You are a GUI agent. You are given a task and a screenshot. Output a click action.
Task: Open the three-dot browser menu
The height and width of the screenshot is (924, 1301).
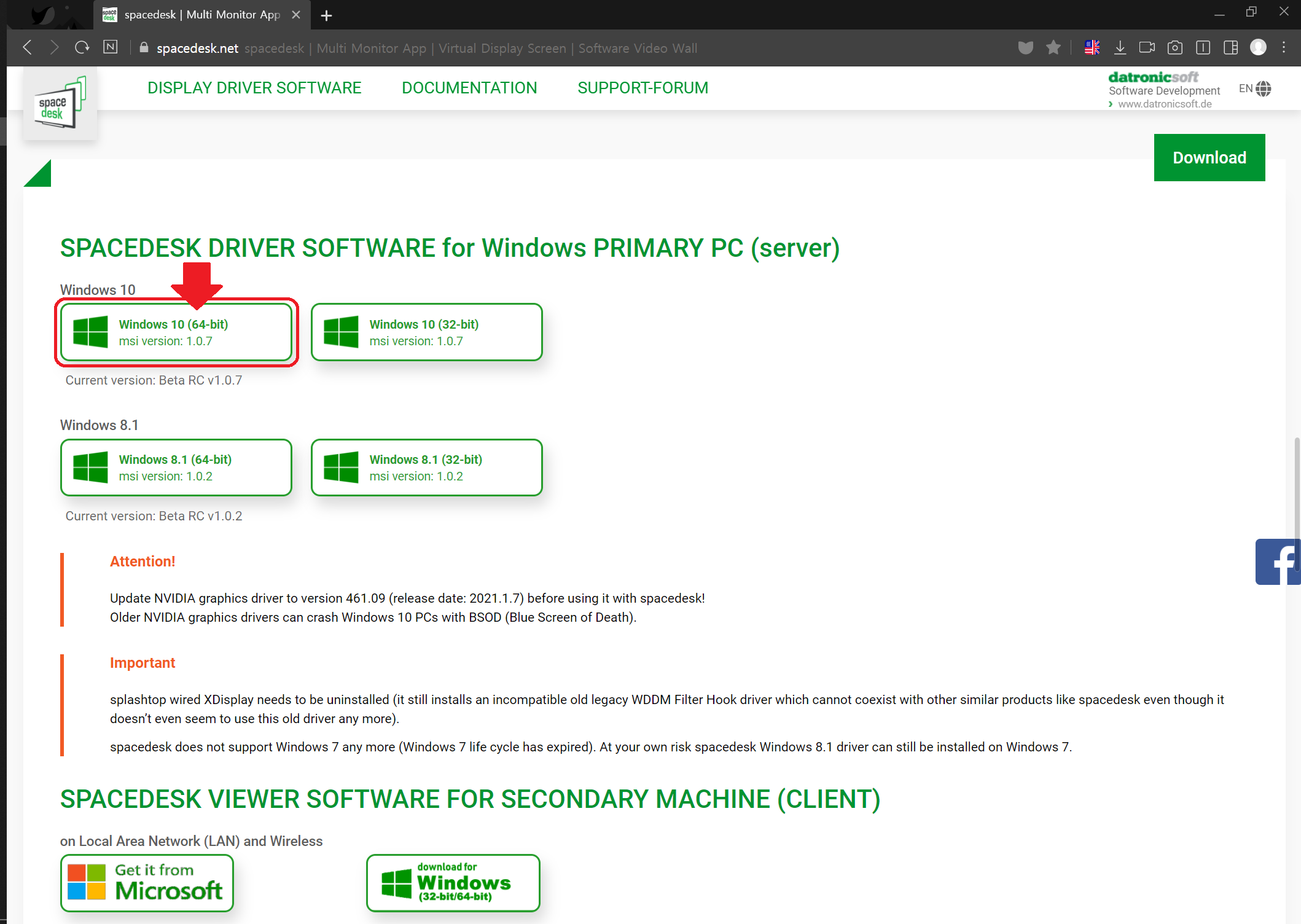tap(1284, 47)
